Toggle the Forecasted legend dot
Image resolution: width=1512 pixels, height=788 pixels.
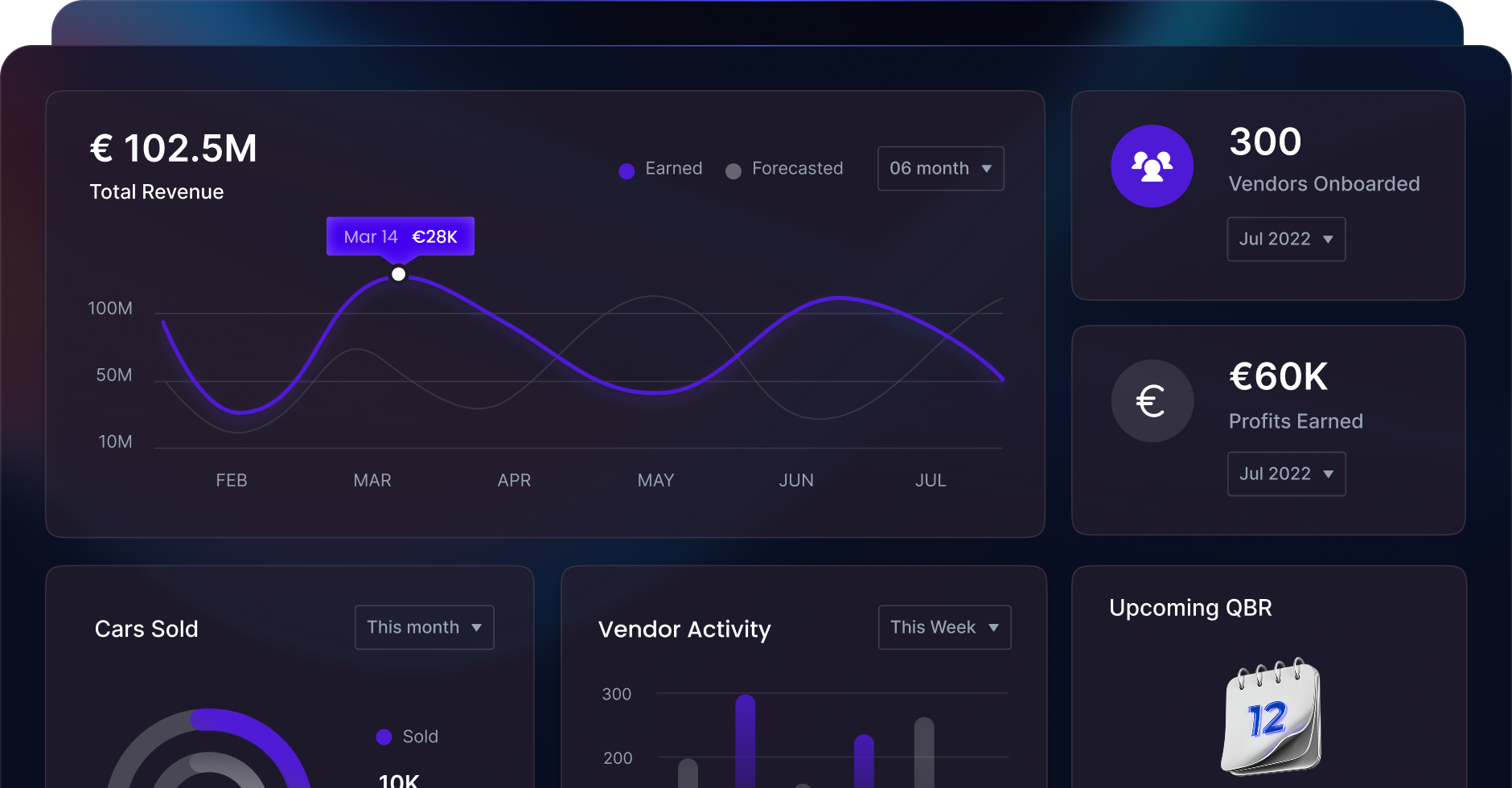pyautogui.click(x=733, y=170)
